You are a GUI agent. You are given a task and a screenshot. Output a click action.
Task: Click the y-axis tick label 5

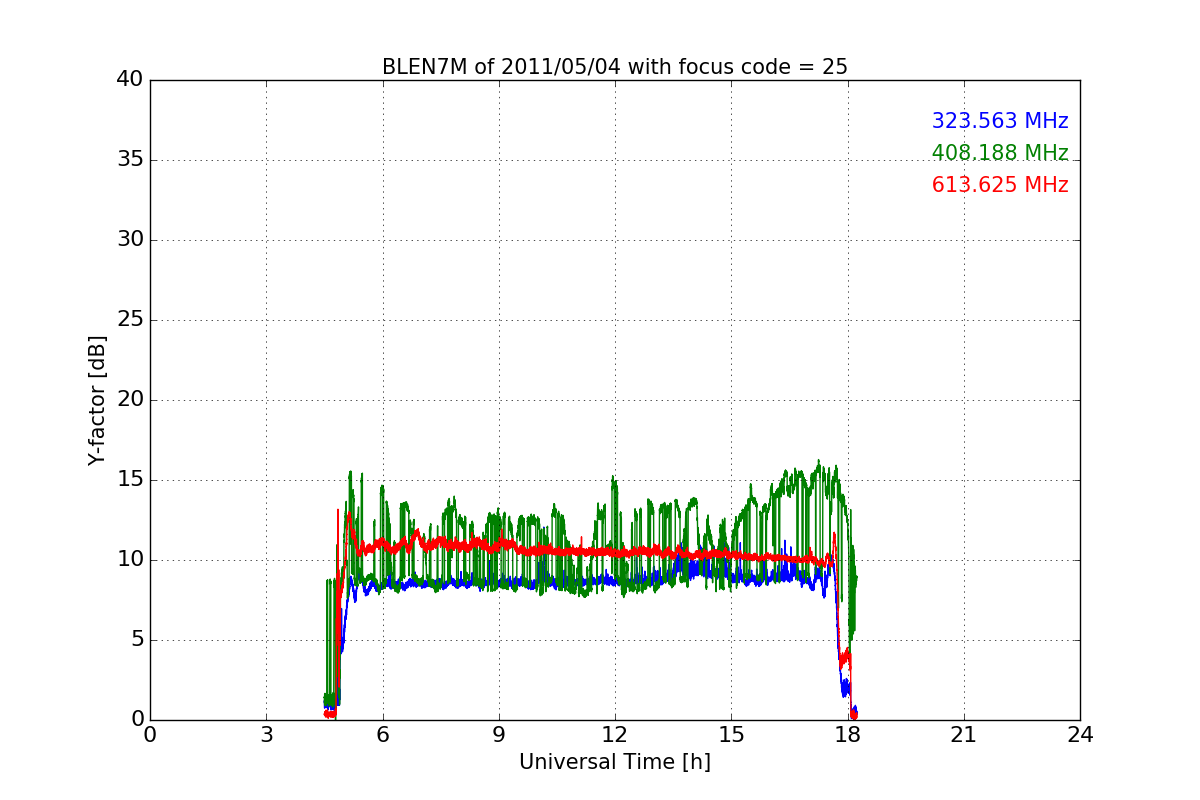coord(137,640)
